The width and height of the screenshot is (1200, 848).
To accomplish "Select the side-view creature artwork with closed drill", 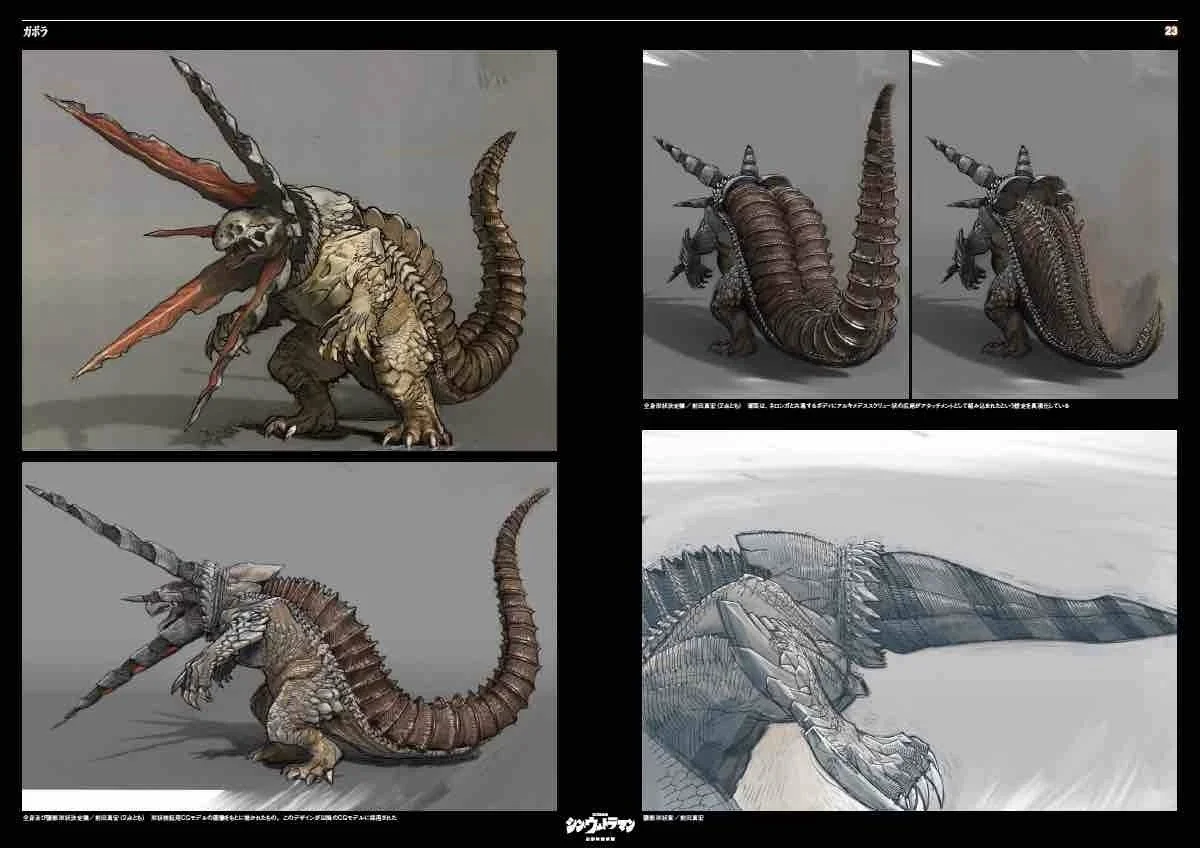I will coord(289,635).
